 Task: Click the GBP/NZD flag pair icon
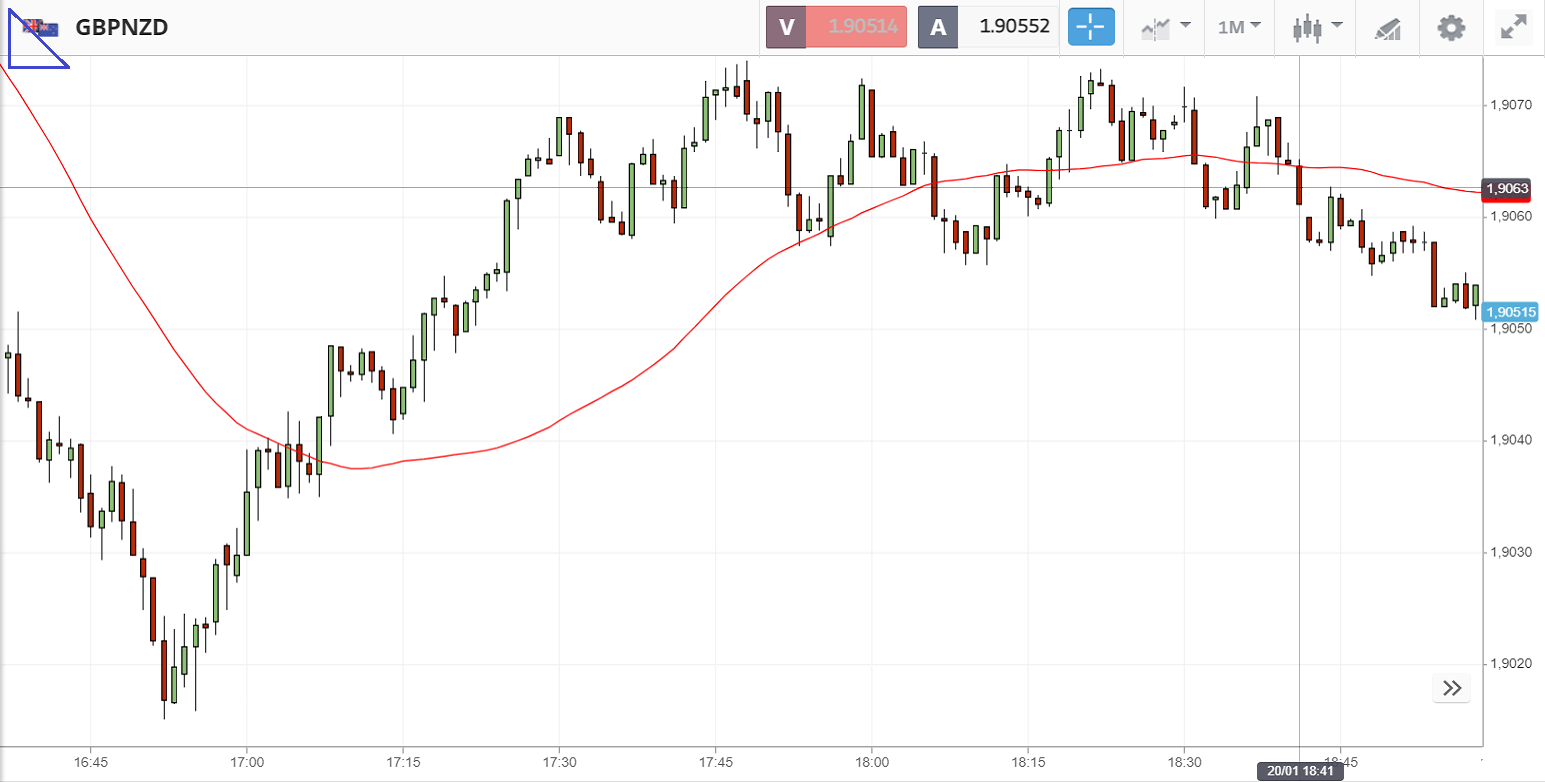(x=41, y=26)
